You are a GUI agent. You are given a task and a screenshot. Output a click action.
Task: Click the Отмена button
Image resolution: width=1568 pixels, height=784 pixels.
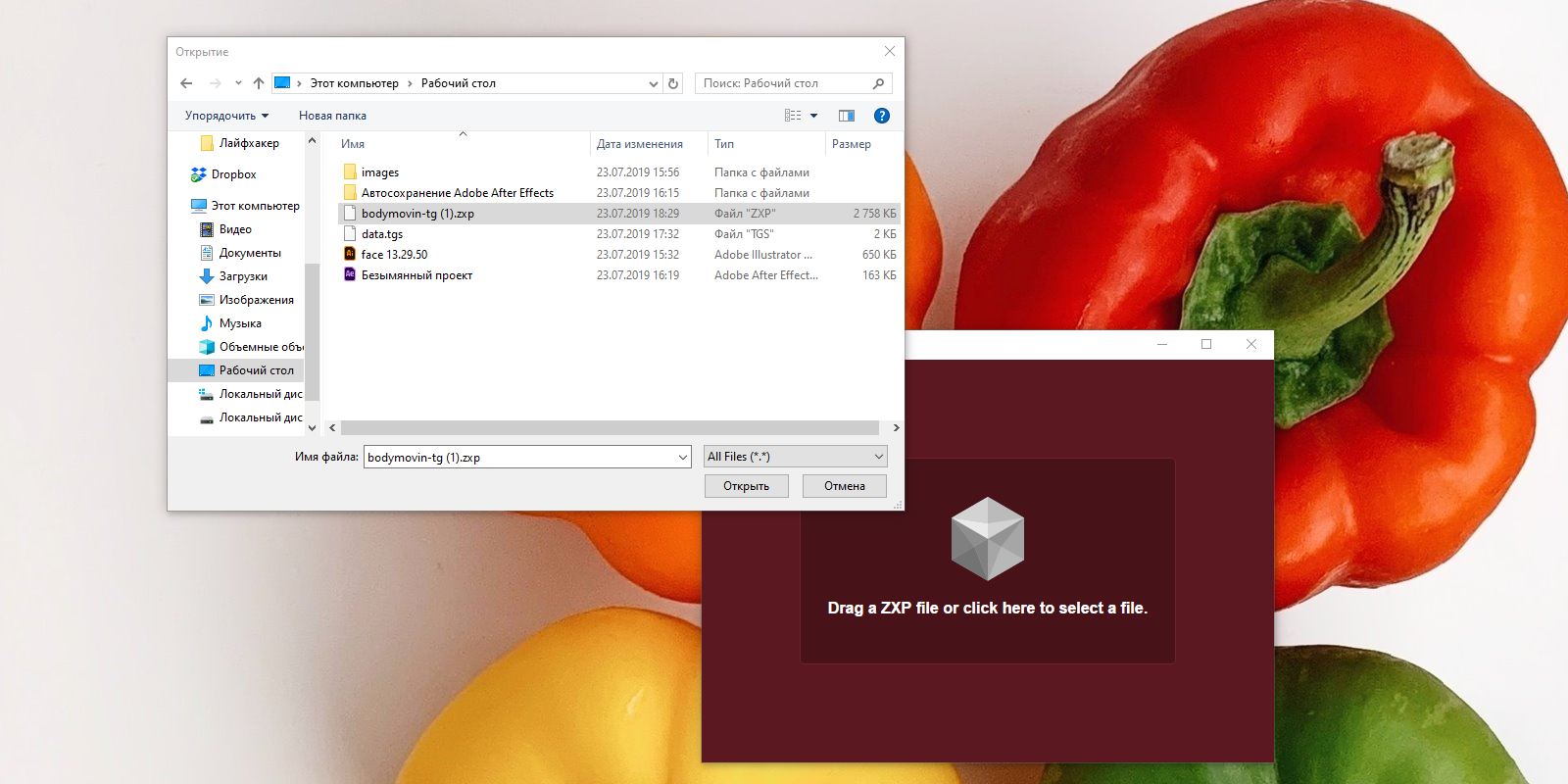845,486
